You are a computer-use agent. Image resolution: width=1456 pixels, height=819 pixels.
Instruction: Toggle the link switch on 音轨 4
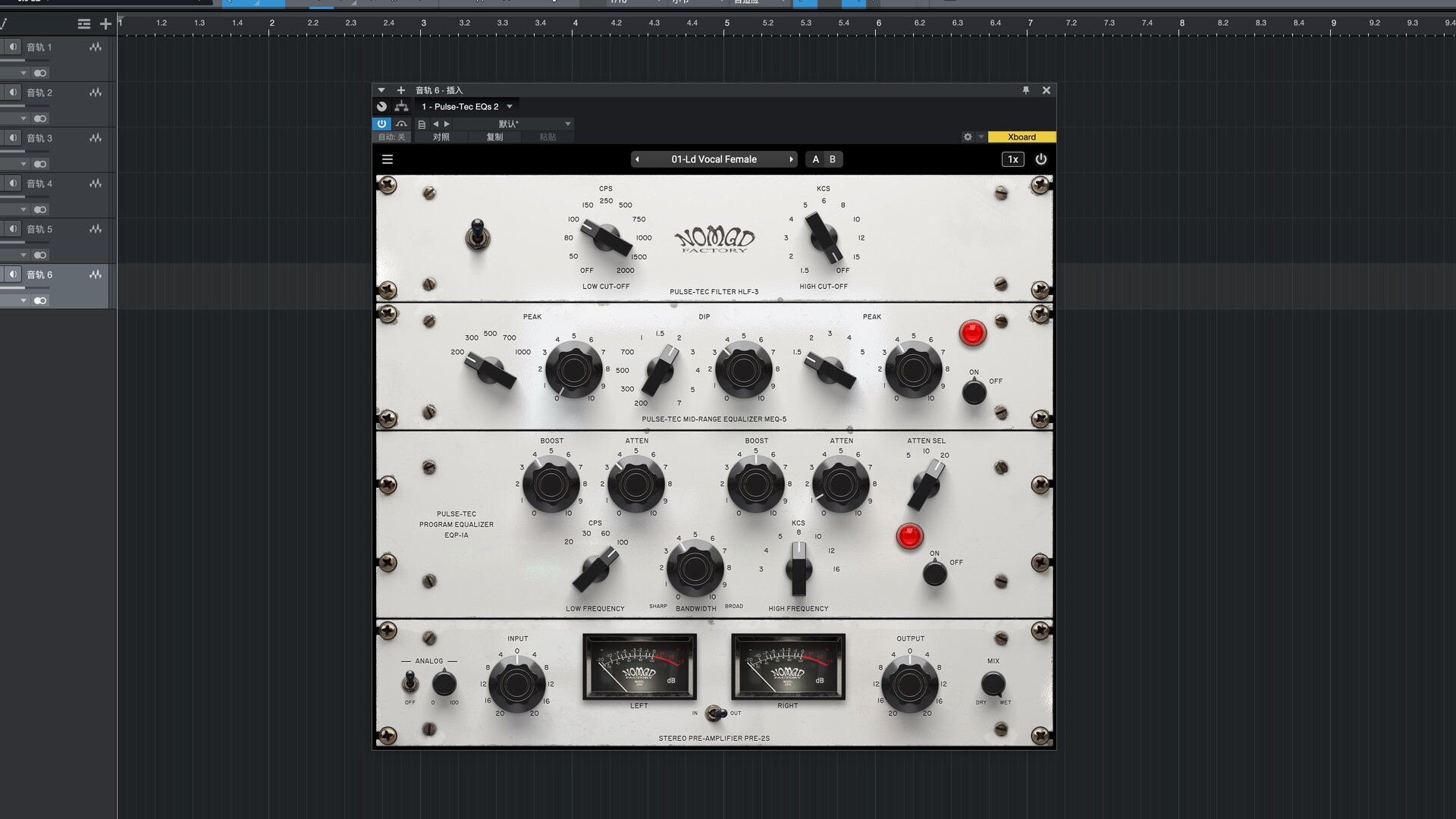tap(40, 210)
